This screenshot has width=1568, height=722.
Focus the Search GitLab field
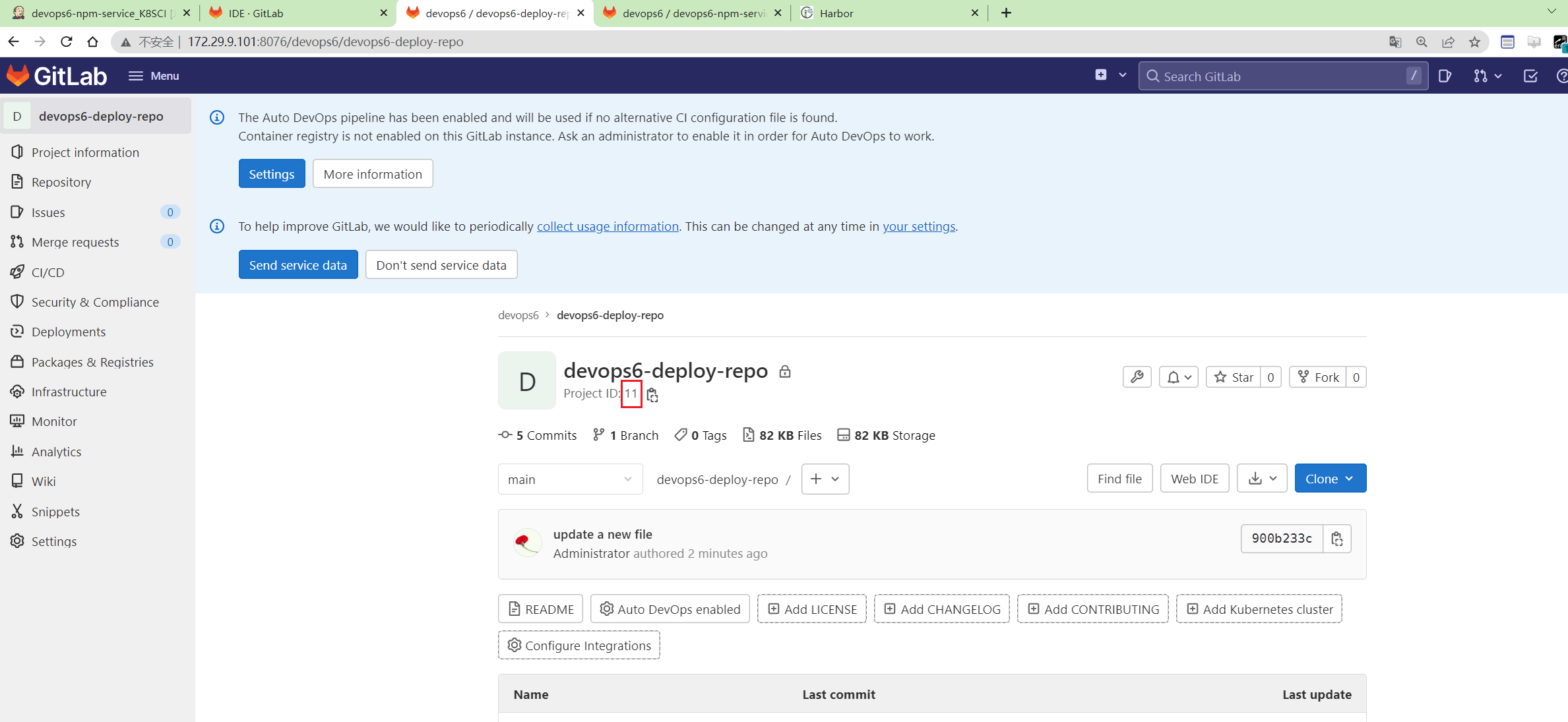1283,76
